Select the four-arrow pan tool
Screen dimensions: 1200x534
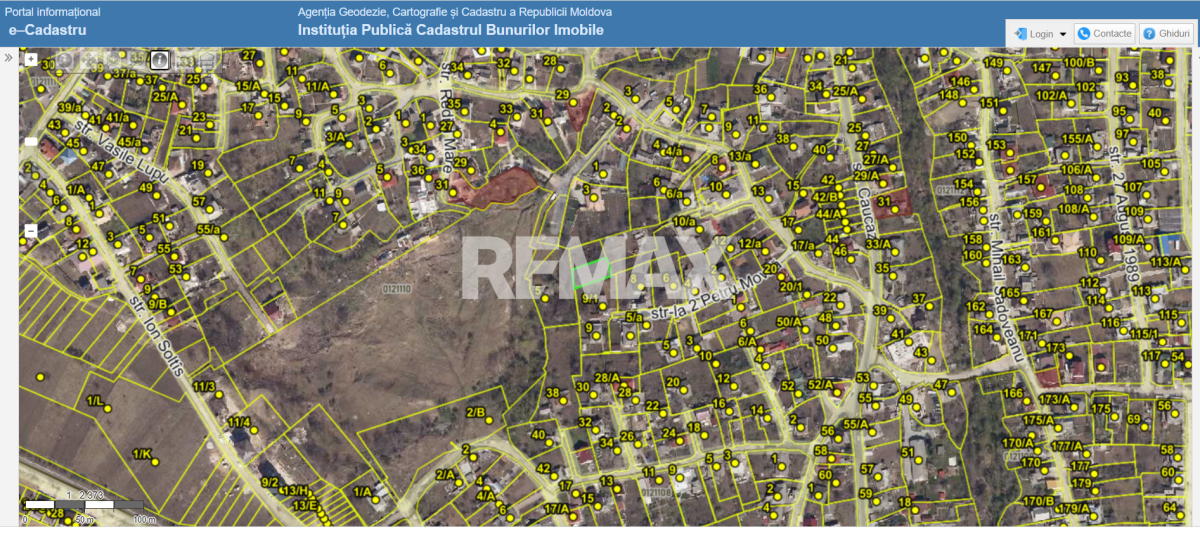tap(89, 60)
